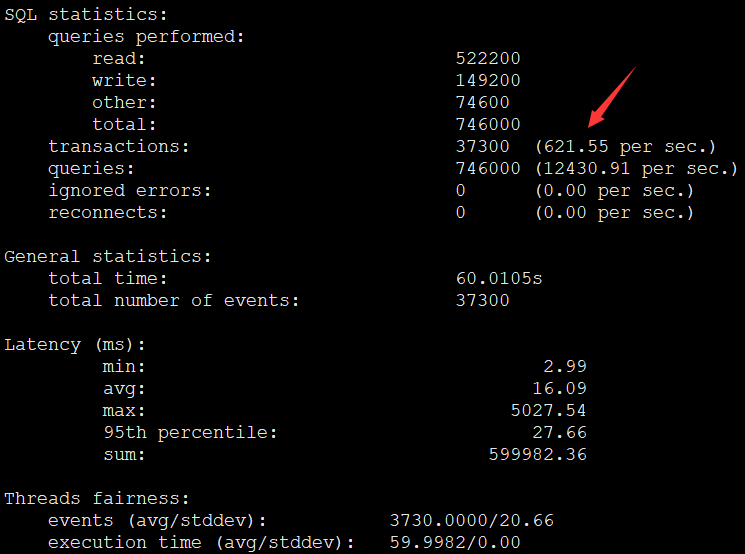Click the 'Latency (ms):' heading
The width and height of the screenshot is (745, 554).
(x=75, y=344)
